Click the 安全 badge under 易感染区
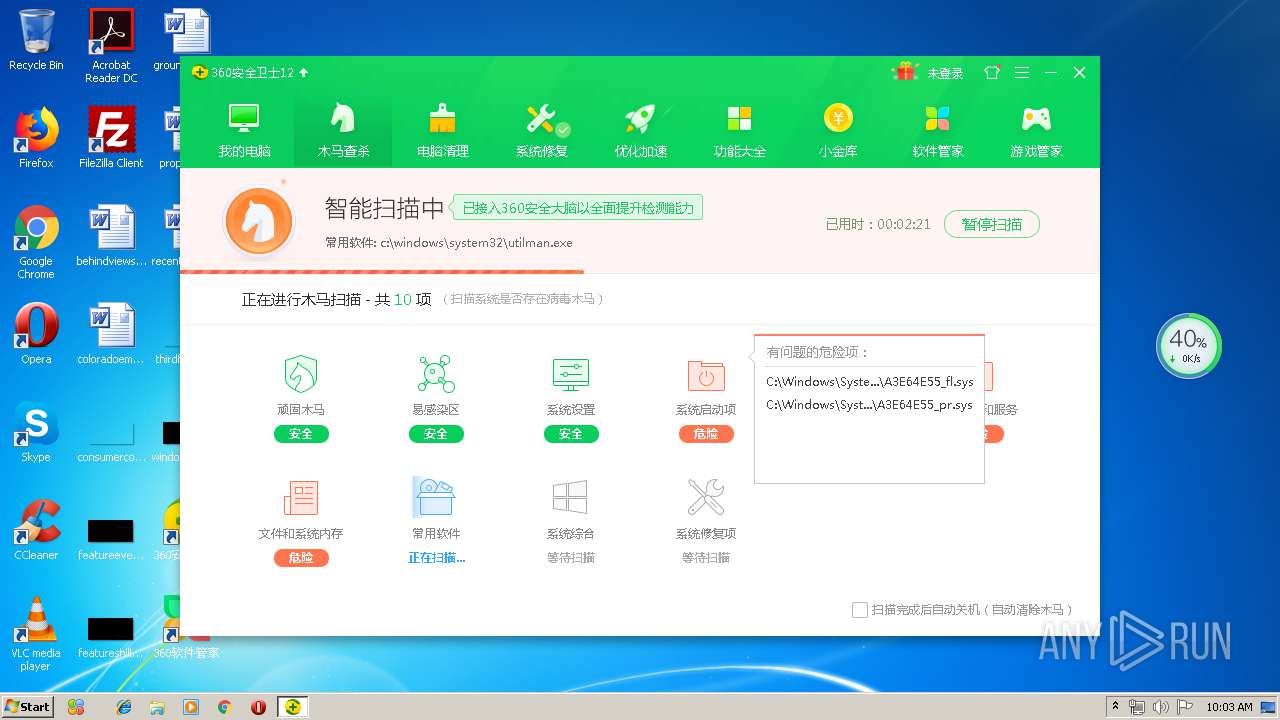This screenshot has width=1280, height=720. point(436,434)
